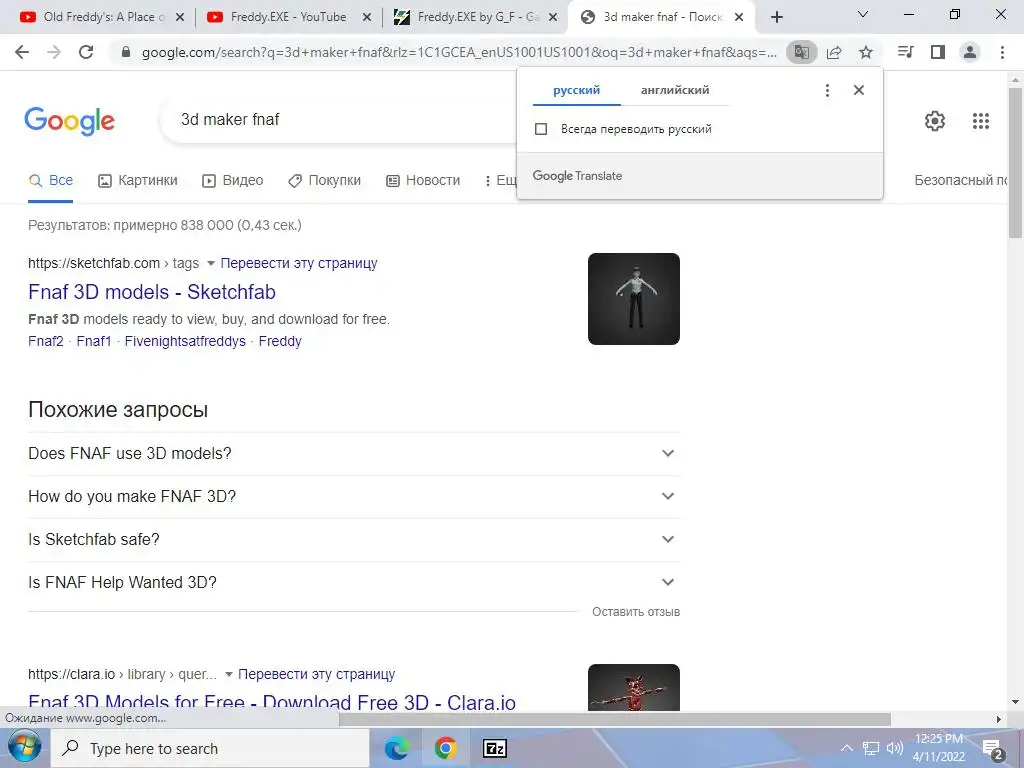1024x768 pixels.
Task: Switch to Freddy.EXE by G_F tab
Action: click(475, 17)
